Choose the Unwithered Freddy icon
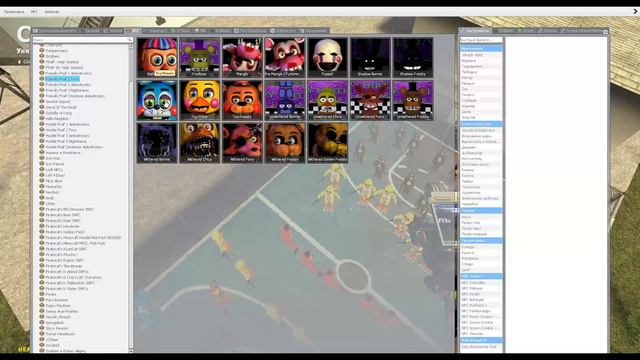Screen dimensions: 640x360 point(413,100)
